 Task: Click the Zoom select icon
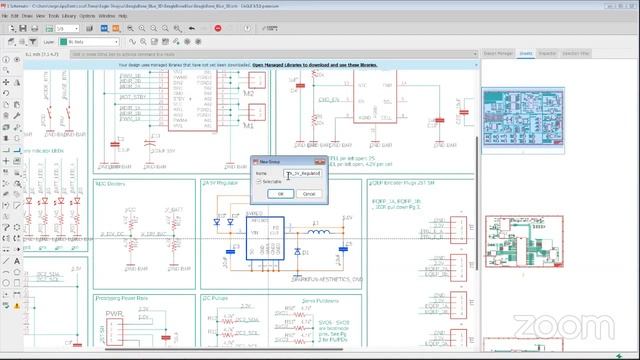(178, 28)
